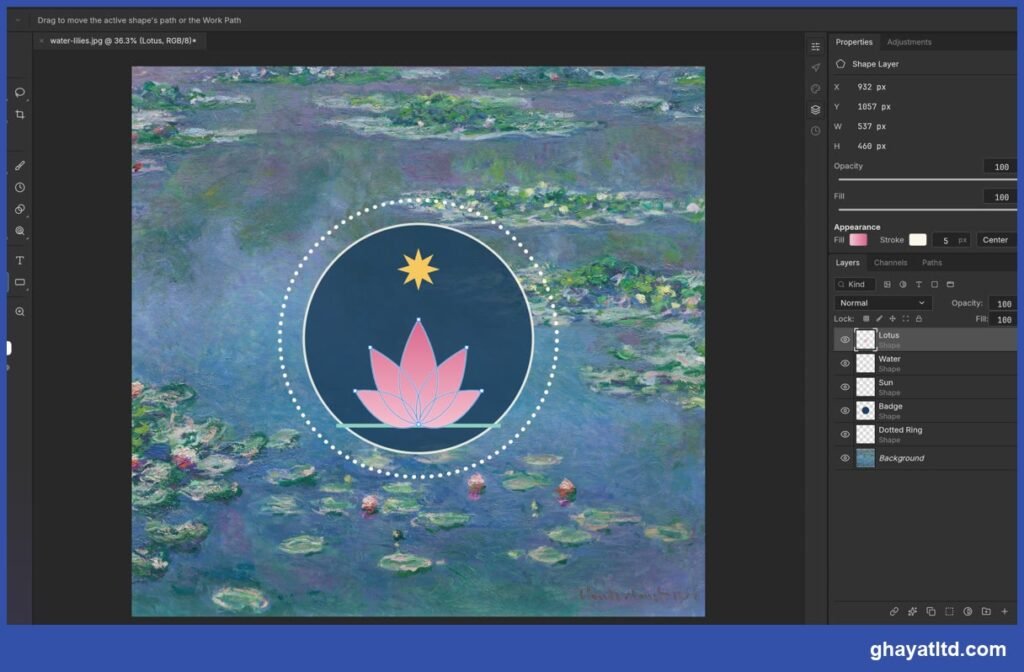The image size is (1024, 672).
Task: Click the Properties Opacity slider track
Action: click(x=927, y=179)
